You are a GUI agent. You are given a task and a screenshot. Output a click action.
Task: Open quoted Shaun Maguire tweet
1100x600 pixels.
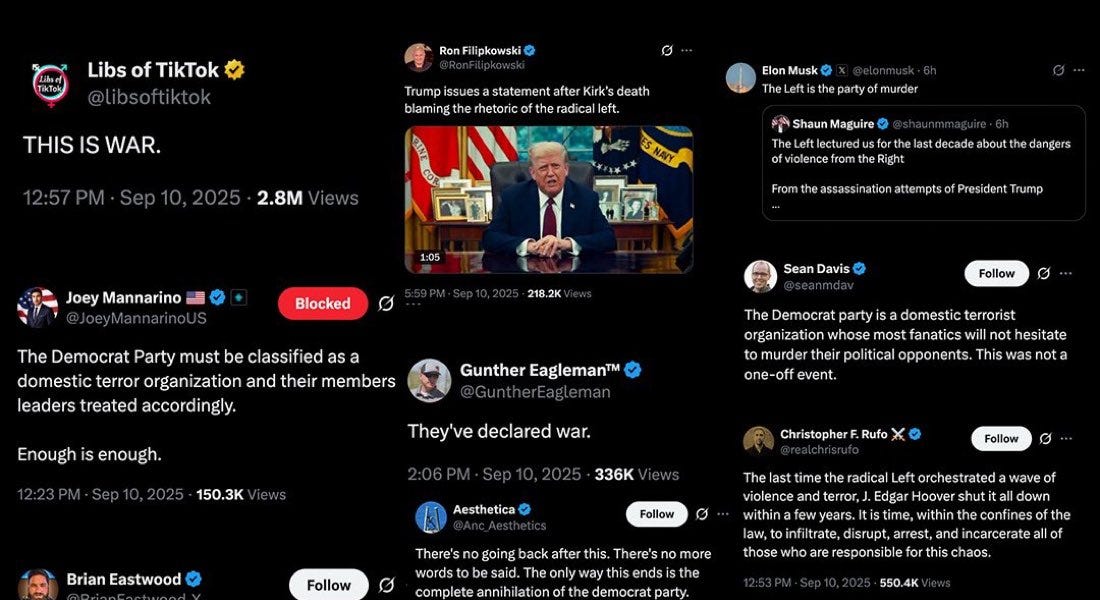(x=924, y=163)
